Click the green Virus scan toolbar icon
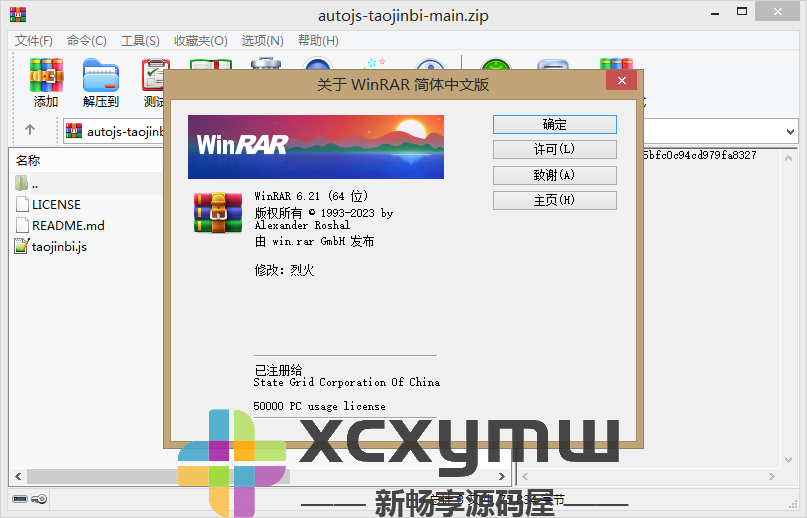The width and height of the screenshot is (807, 518). click(x=496, y=64)
